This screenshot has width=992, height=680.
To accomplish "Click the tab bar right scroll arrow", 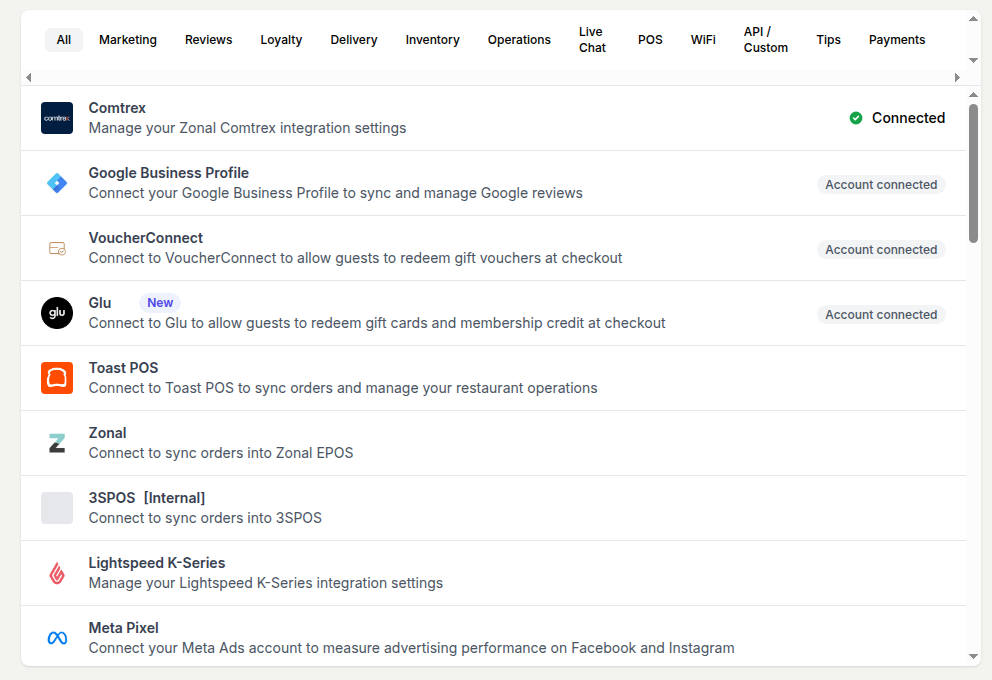I will click(957, 77).
